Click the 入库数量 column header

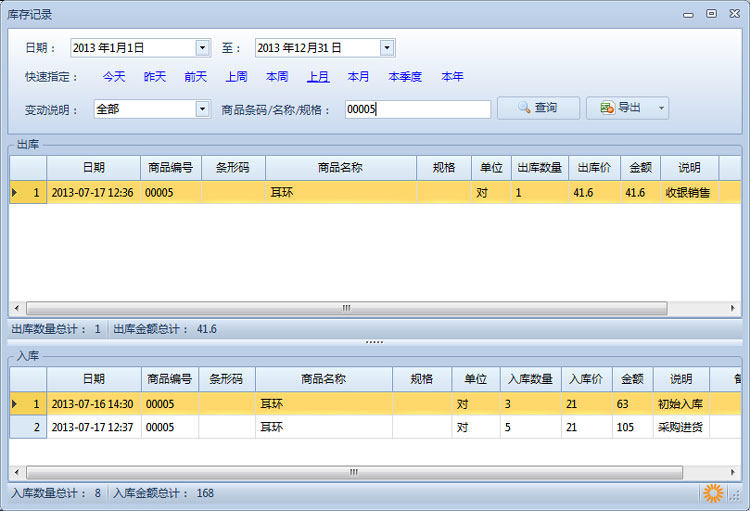pyautogui.click(x=530, y=379)
